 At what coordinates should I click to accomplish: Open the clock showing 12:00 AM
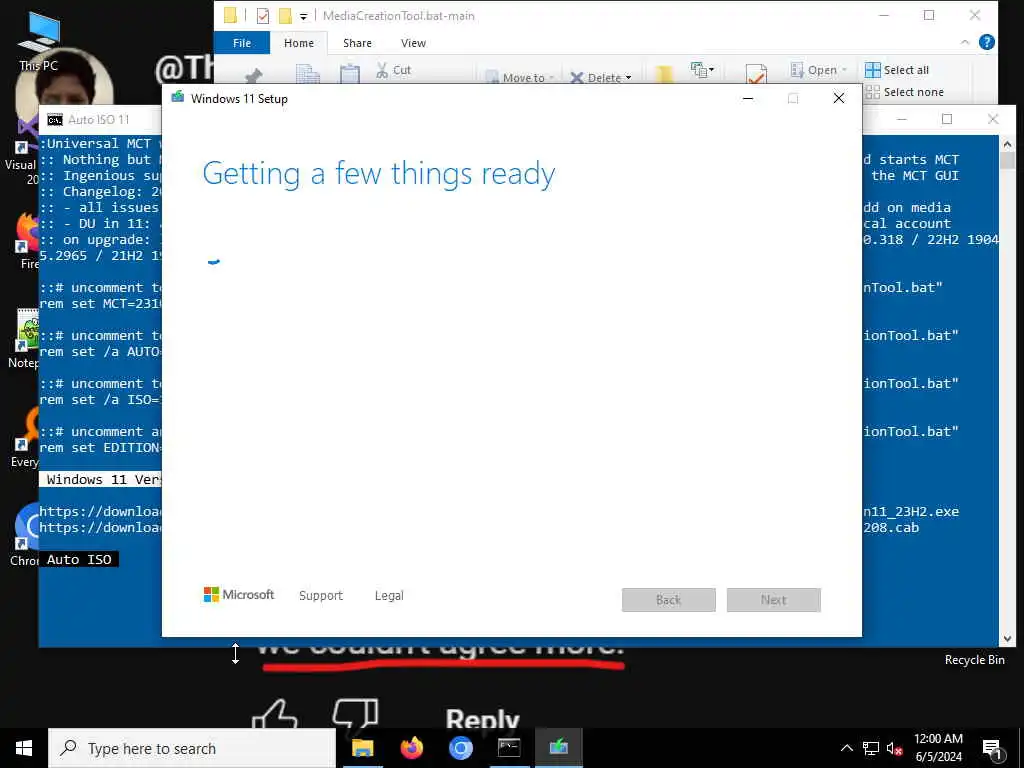coord(938,748)
